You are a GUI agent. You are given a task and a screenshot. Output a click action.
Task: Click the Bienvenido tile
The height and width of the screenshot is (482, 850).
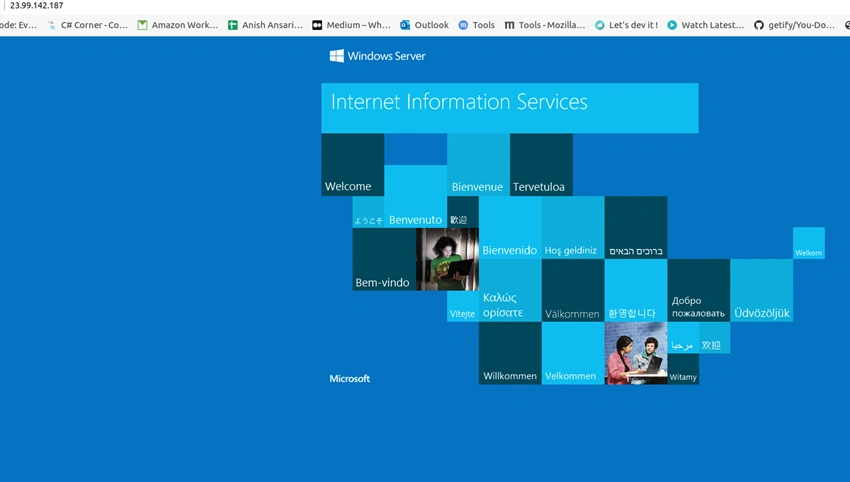(x=510, y=228)
